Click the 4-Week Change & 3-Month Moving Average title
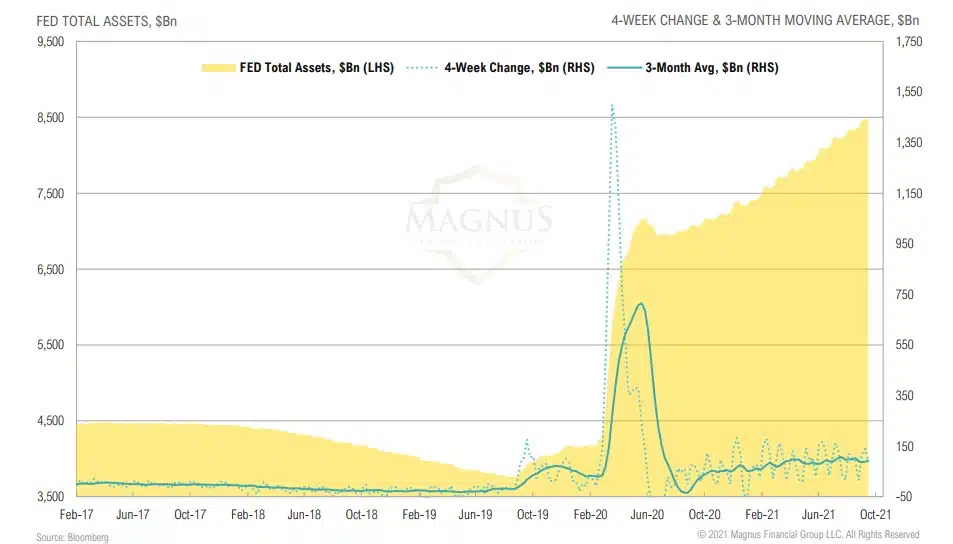The height and width of the screenshot is (544, 953). (779, 19)
